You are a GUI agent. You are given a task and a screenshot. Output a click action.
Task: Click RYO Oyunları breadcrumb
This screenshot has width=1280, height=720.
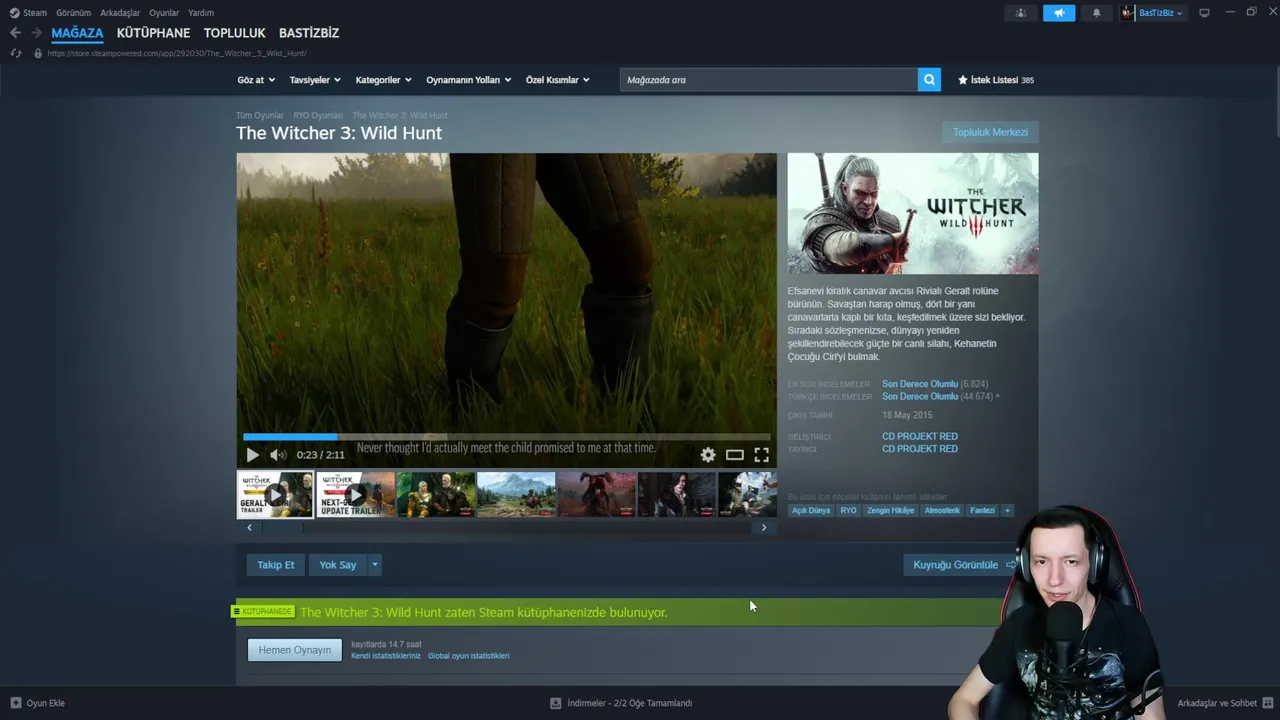(318, 116)
